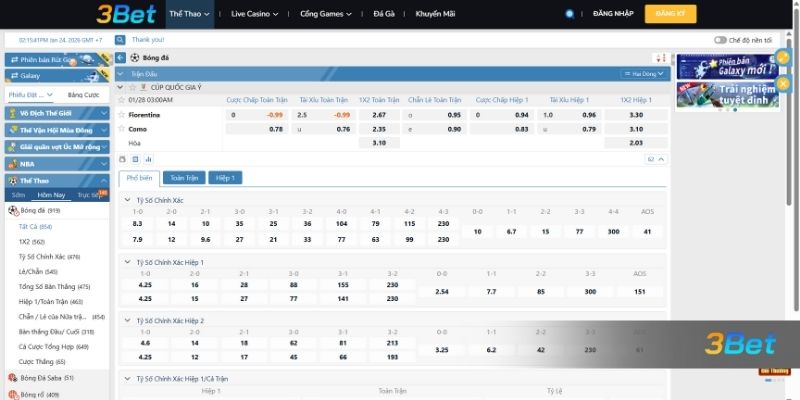The height and width of the screenshot is (400, 800).
Task: Close the banner with the yellow X button
Action: point(783,83)
